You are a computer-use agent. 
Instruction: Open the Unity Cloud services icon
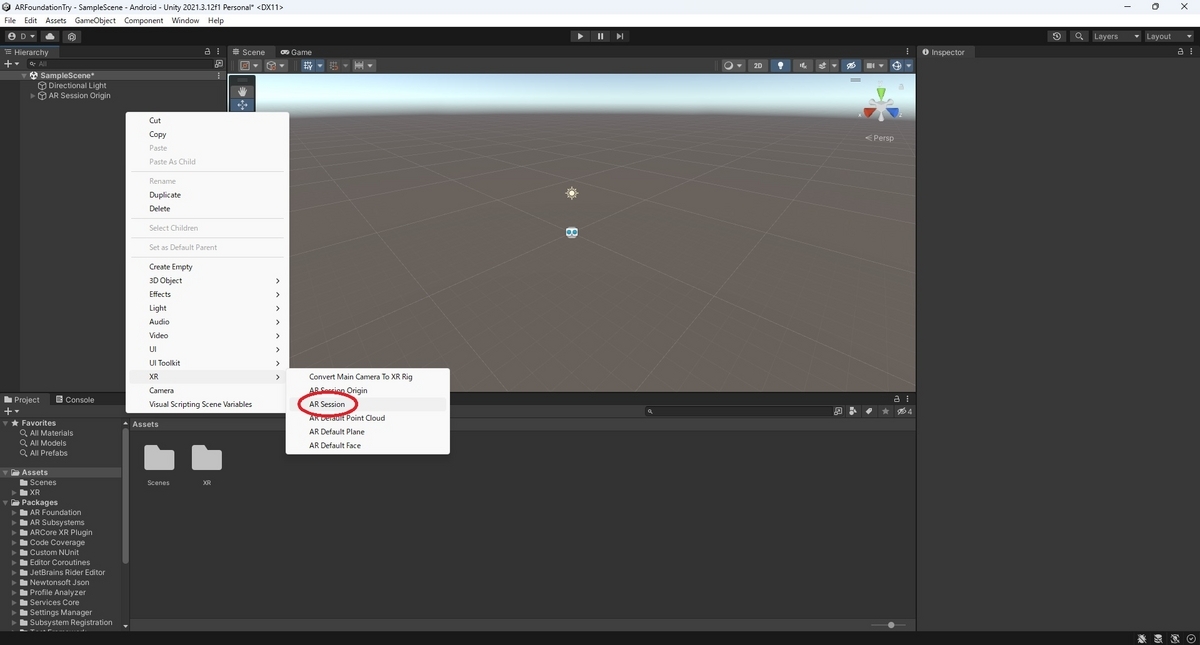click(50, 36)
